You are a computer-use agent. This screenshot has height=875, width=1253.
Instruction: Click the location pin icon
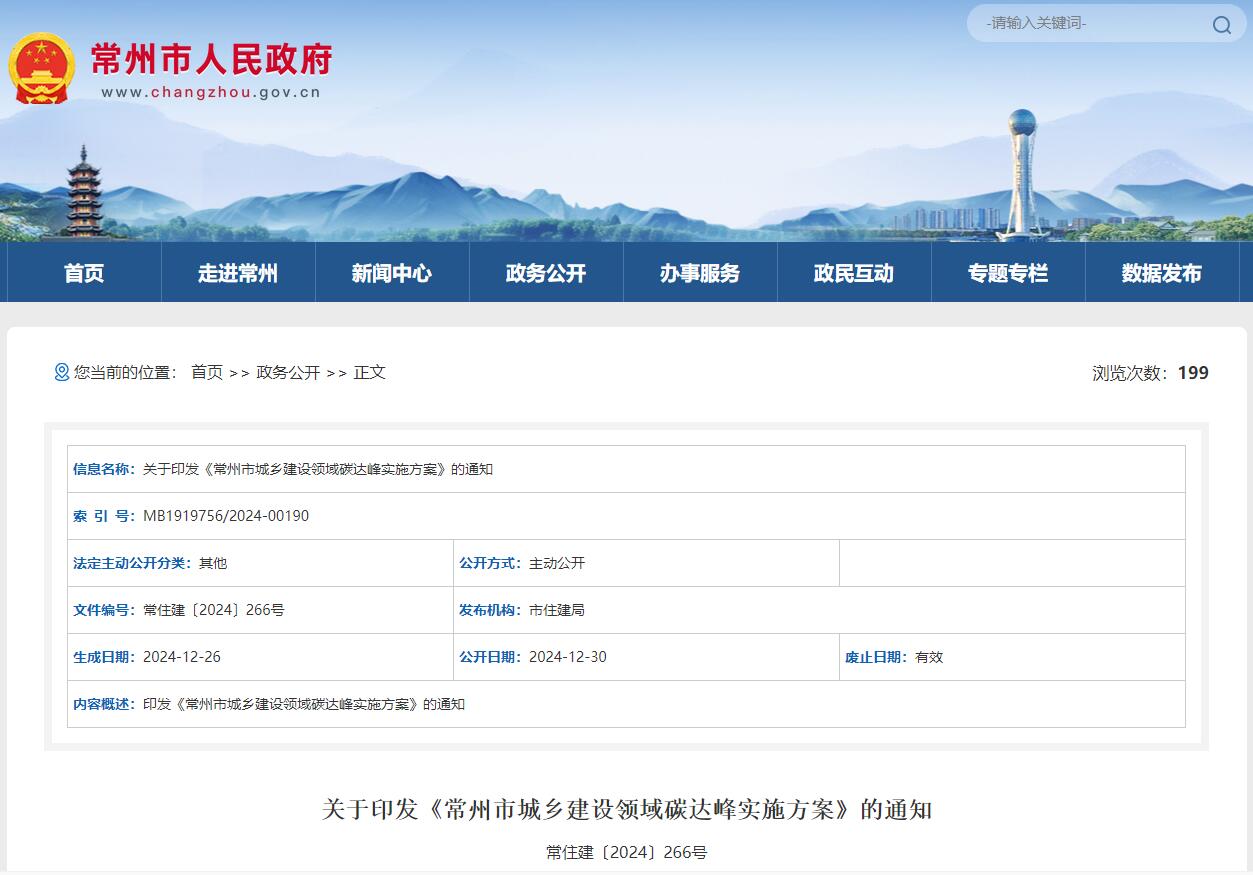point(61,372)
